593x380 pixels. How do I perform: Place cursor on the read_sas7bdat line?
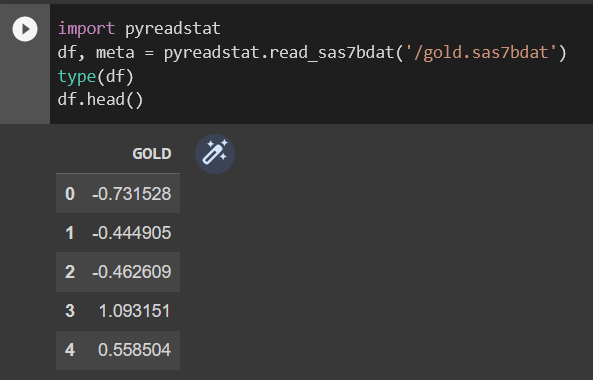pos(312,53)
